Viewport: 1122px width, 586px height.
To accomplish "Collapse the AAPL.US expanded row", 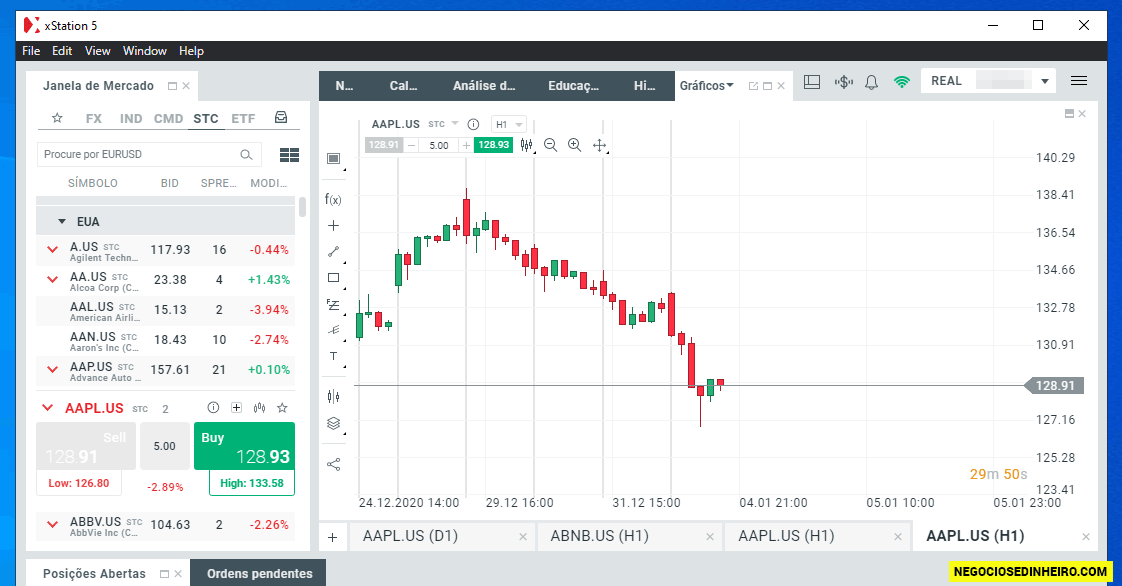I will click(47, 408).
